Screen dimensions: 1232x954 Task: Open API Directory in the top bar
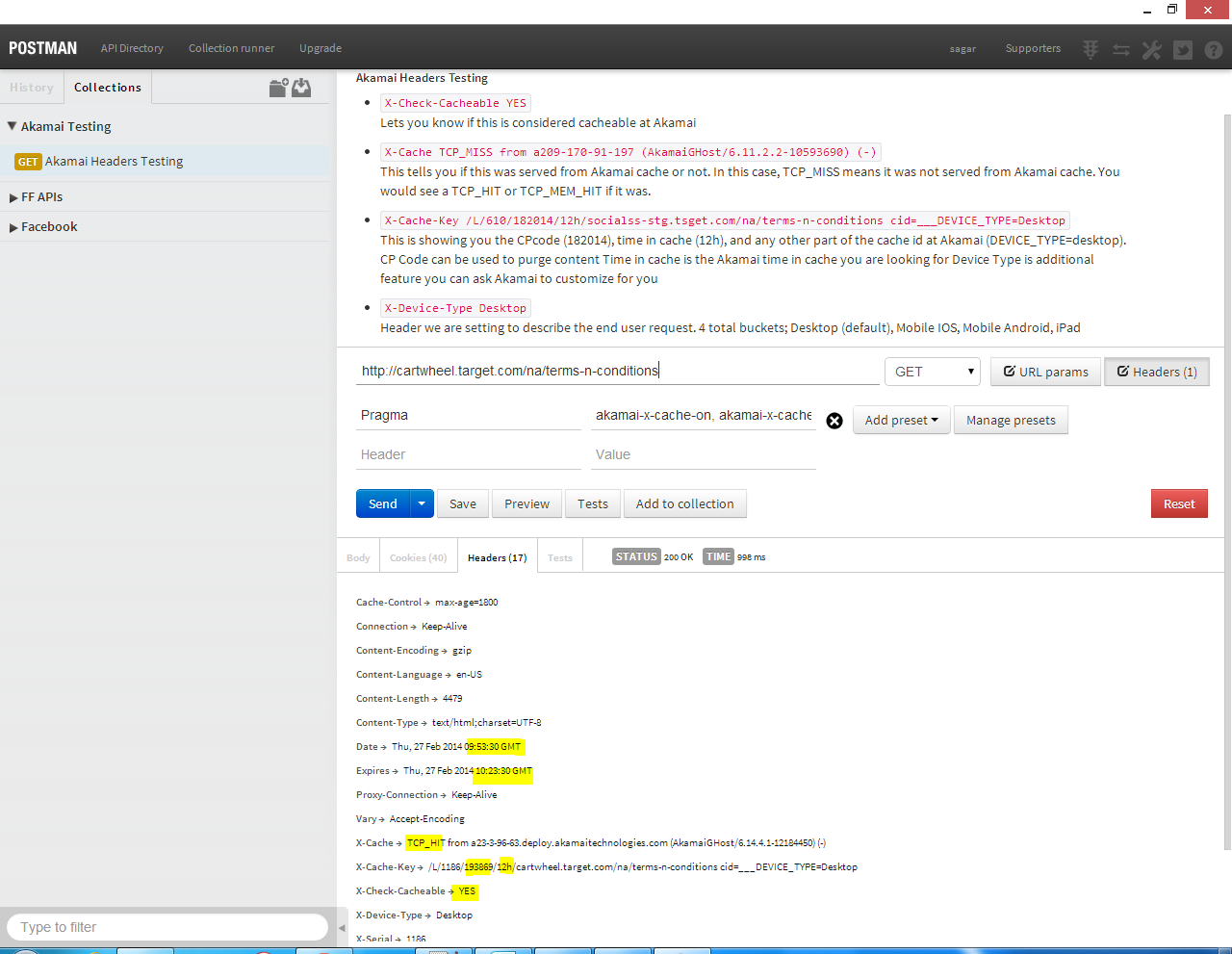click(132, 48)
